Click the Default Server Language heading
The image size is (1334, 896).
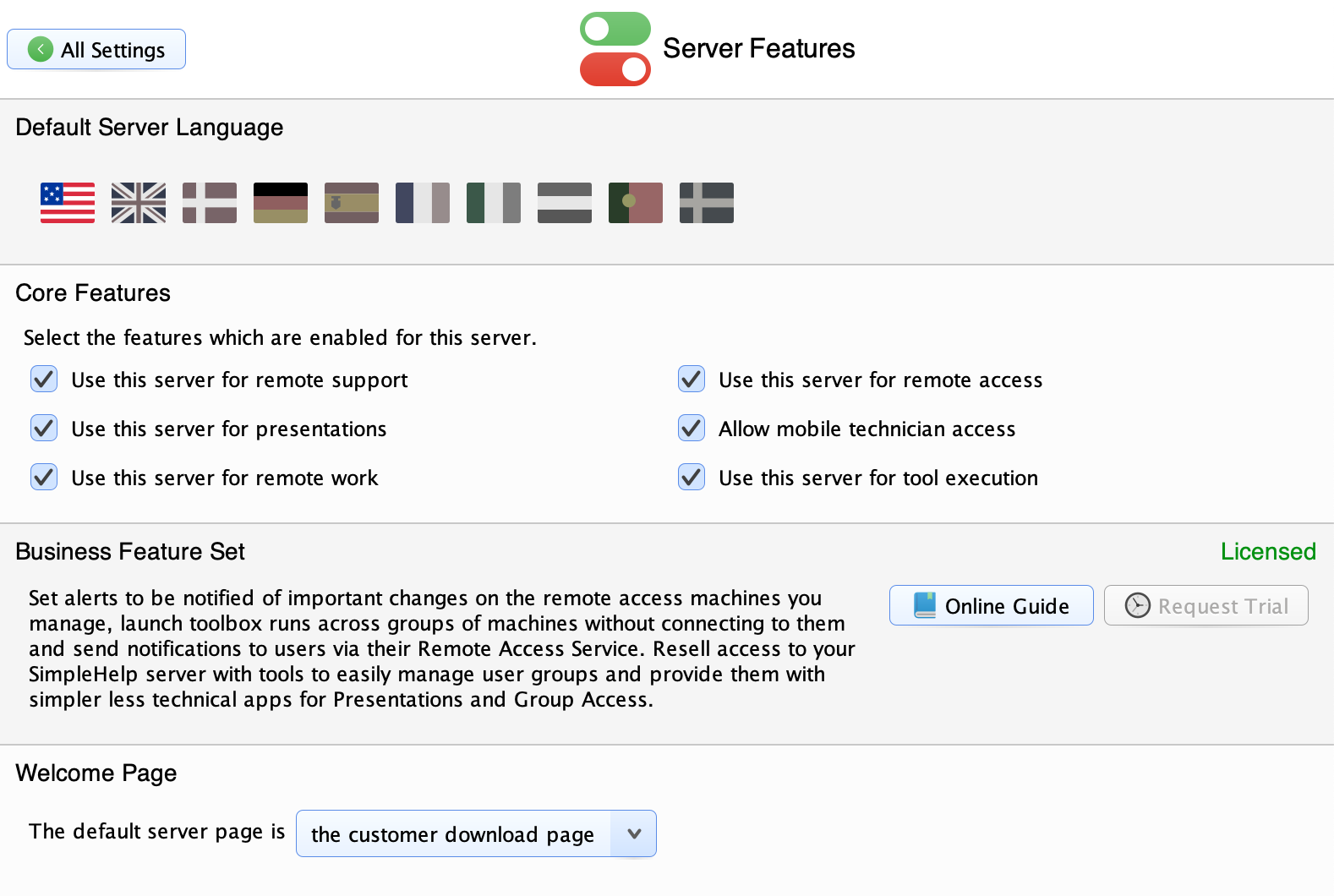tap(150, 128)
